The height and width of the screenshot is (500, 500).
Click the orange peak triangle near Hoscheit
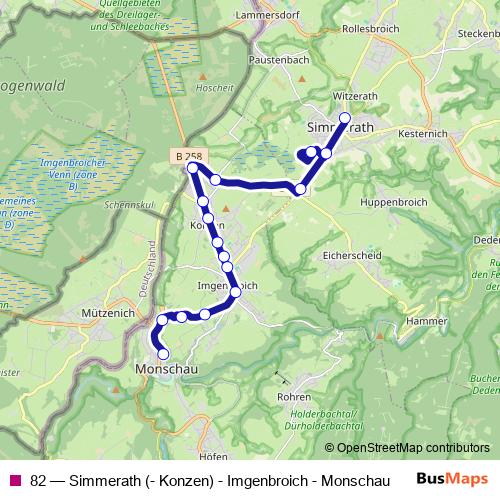[x=203, y=77]
